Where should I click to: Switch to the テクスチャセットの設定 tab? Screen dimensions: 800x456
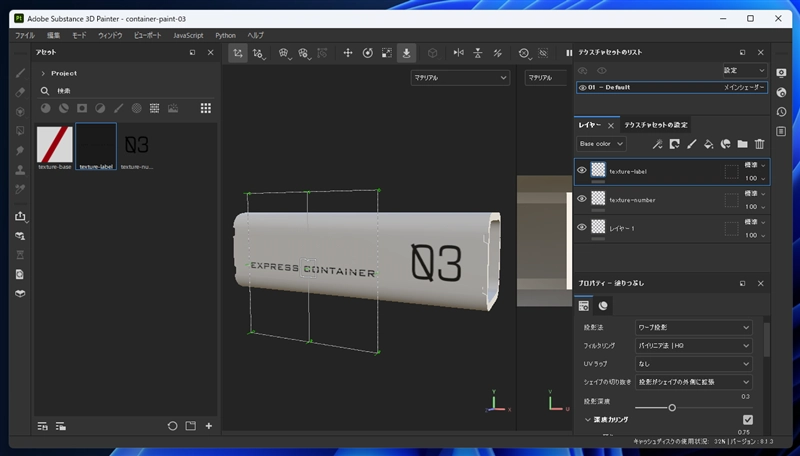[x=655, y=125]
